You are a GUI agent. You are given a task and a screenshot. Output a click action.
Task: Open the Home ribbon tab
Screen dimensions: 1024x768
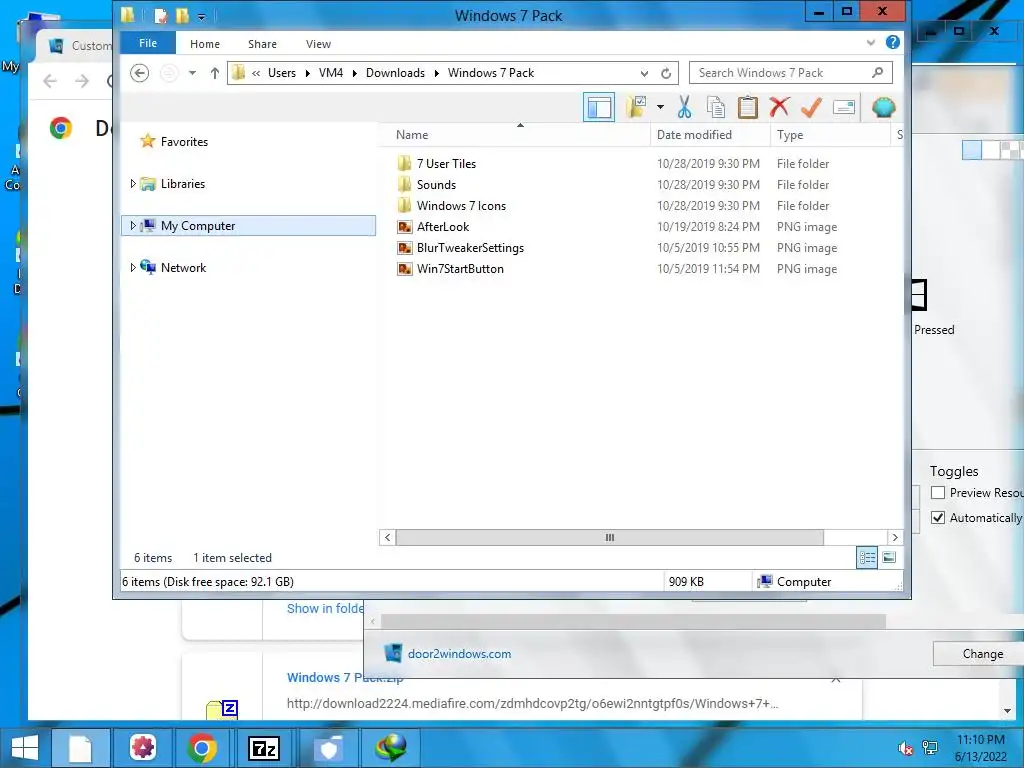tap(205, 44)
